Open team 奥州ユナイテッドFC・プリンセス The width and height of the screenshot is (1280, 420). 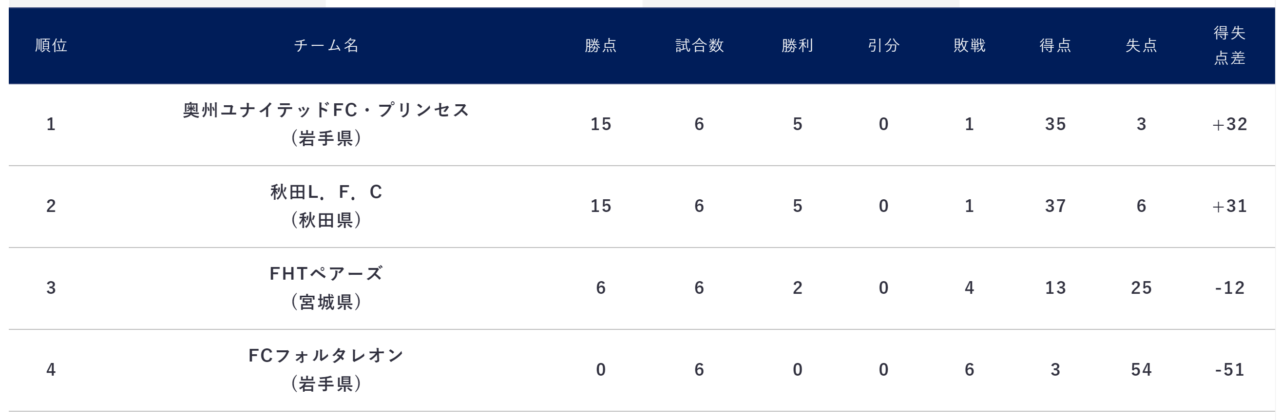pyautogui.click(x=326, y=111)
